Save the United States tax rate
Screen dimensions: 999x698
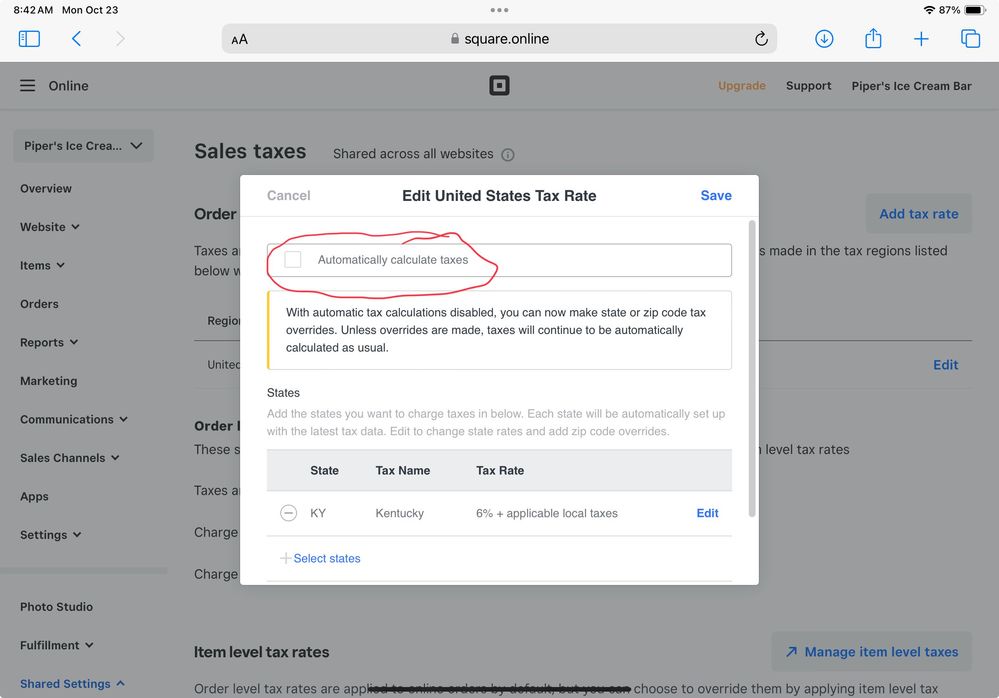coord(716,196)
